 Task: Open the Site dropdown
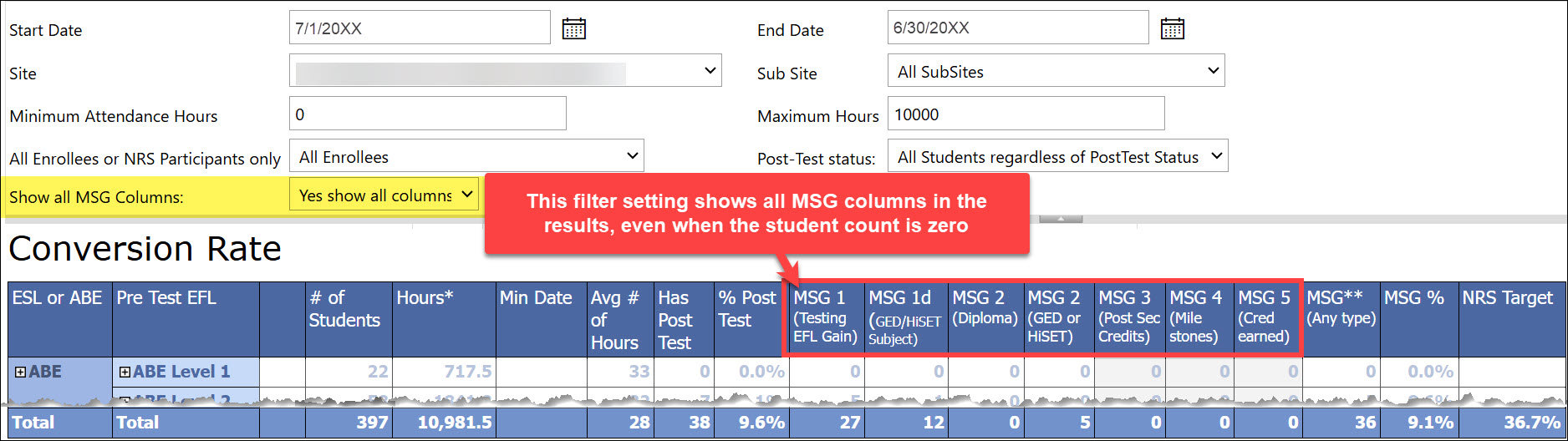(x=505, y=71)
